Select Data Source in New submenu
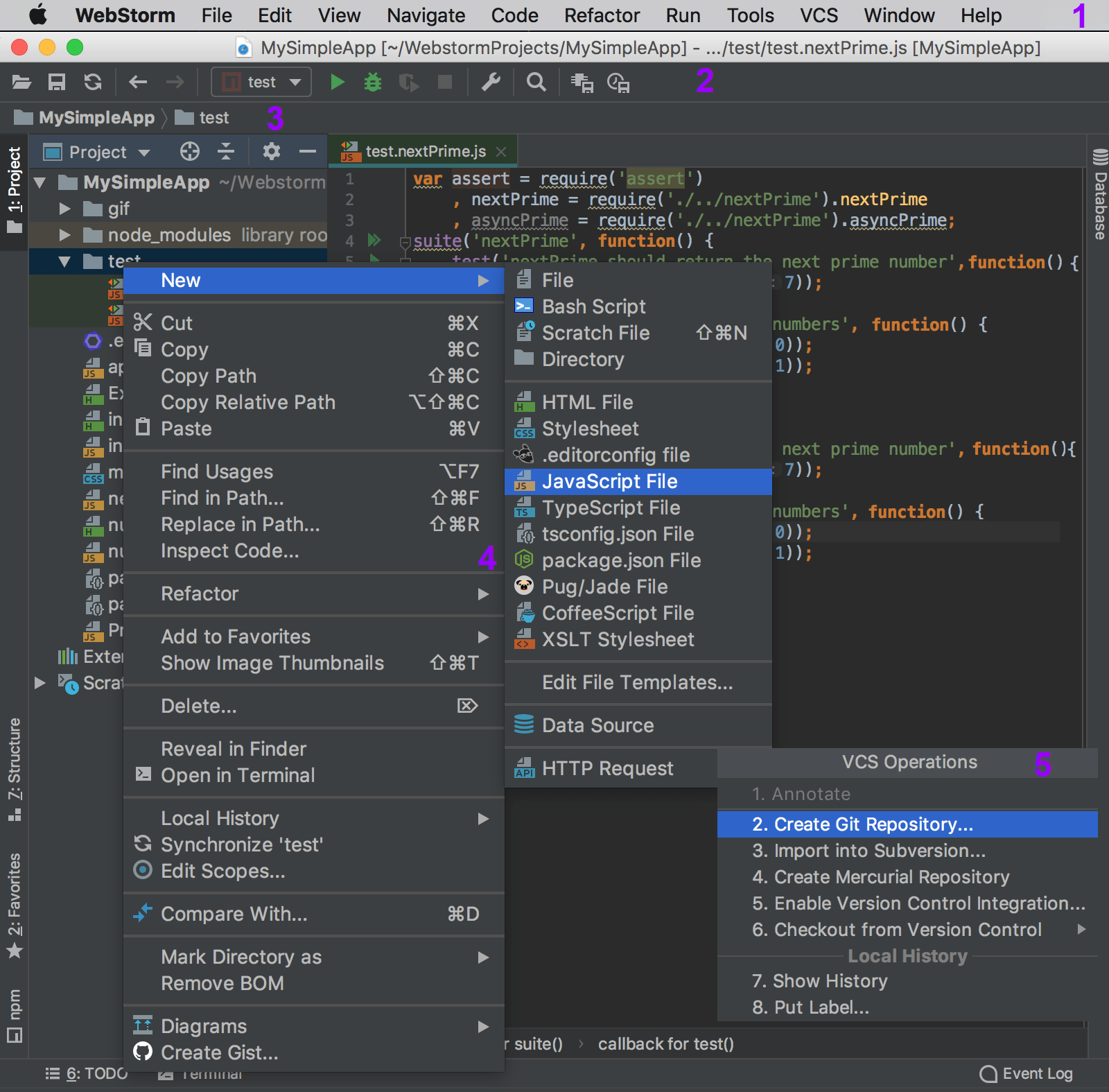Screen dimensions: 1109x1092 [638, 726]
